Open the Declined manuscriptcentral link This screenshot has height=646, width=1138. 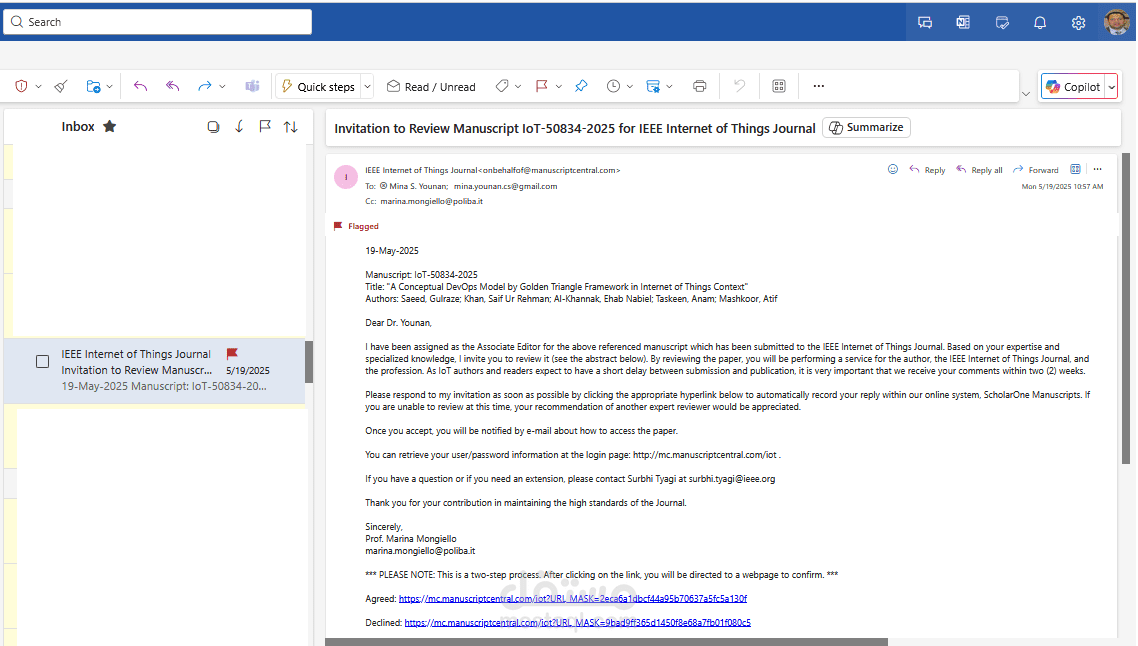point(578,623)
